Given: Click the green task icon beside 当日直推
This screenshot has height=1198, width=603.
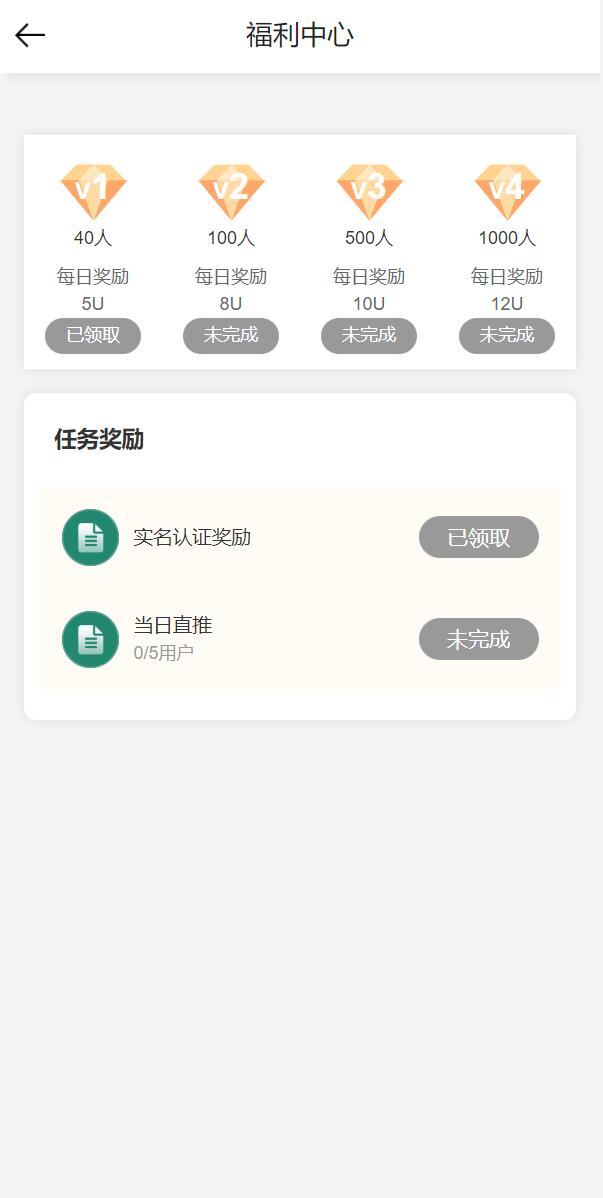Looking at the screenshot, I should (x=91, y=639).
